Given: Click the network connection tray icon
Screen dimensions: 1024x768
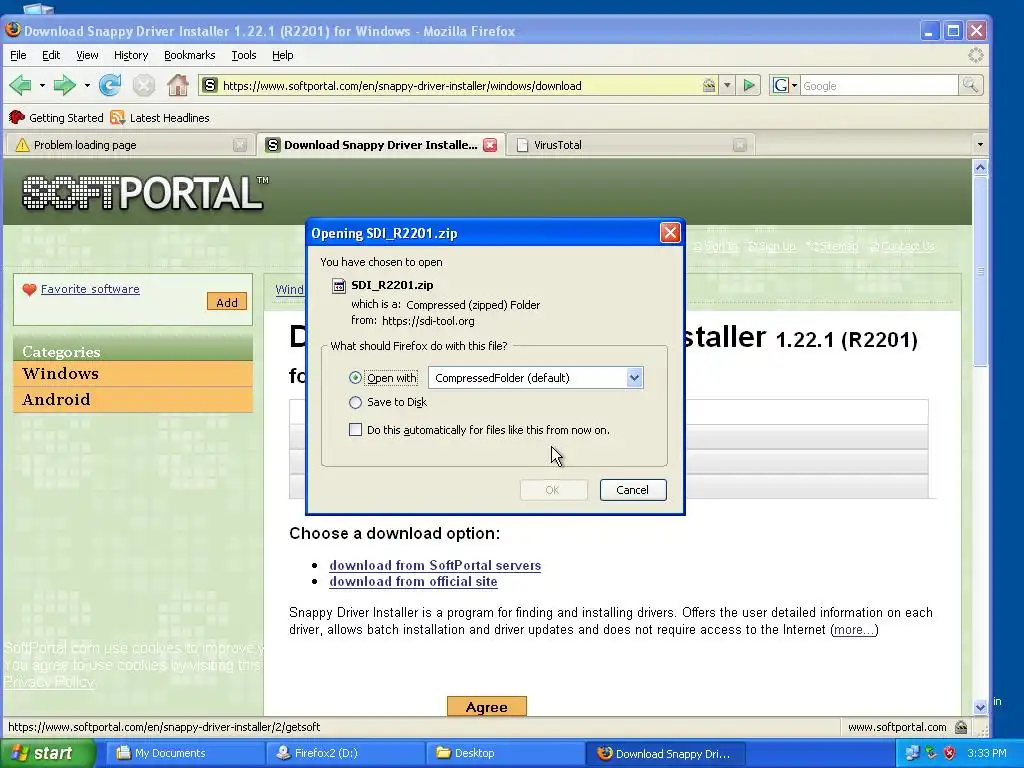Looking at the screenshot, I should point(931,753).
